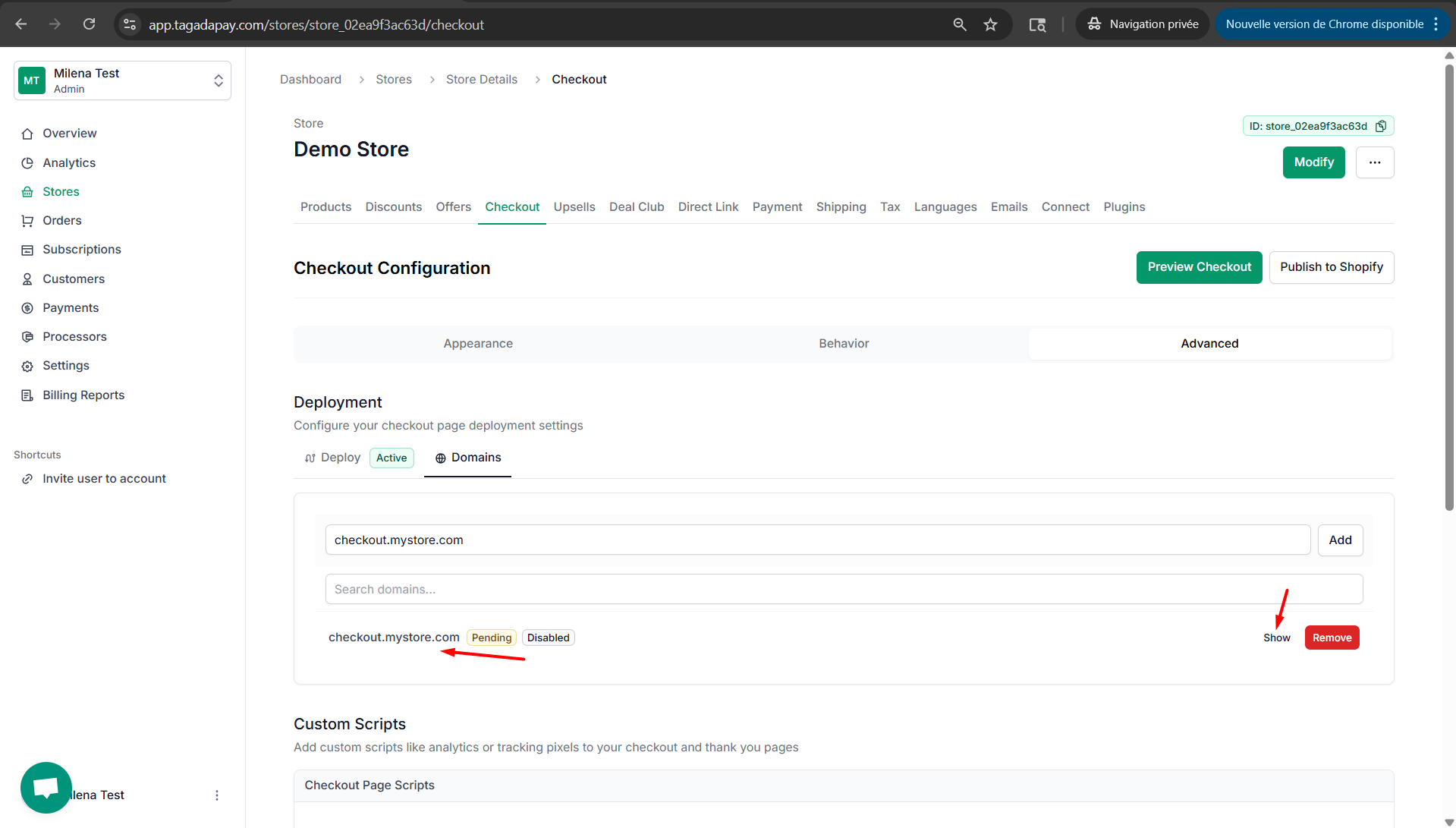Focus the domain name input field
The image size is (1456, 828).
click(x=818, y=540)
